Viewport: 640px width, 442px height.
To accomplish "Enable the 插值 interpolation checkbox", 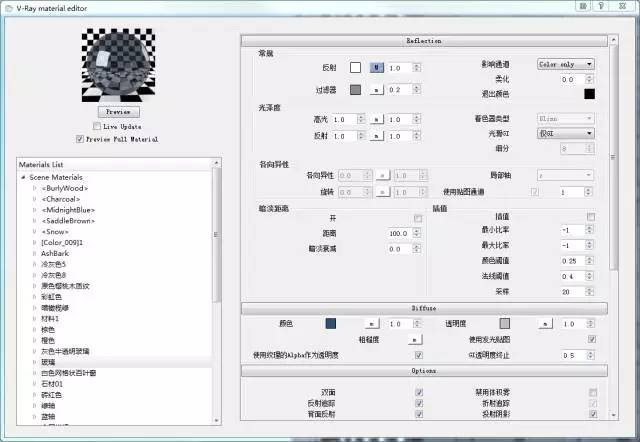I will pos(591,216).
